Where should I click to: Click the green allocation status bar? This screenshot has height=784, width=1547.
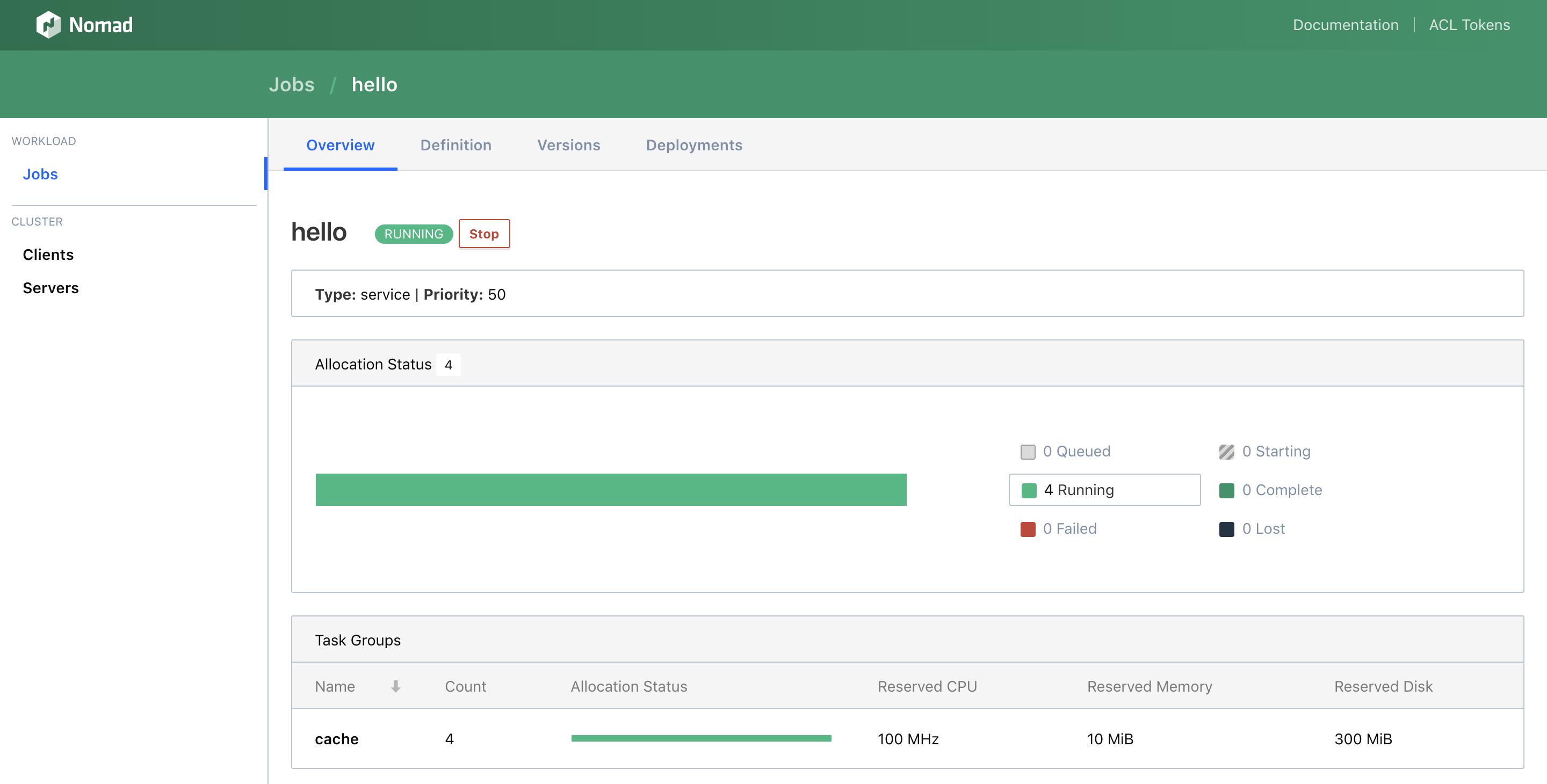point(610,490)
